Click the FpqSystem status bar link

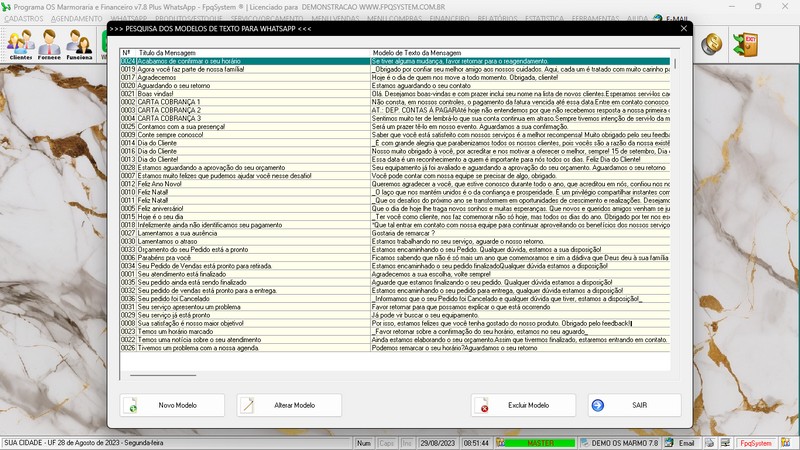(756, 443)
